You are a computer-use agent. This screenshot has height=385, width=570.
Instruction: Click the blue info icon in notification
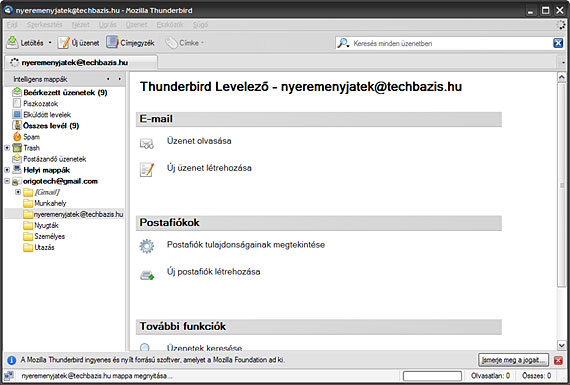(x=12, y=360)
